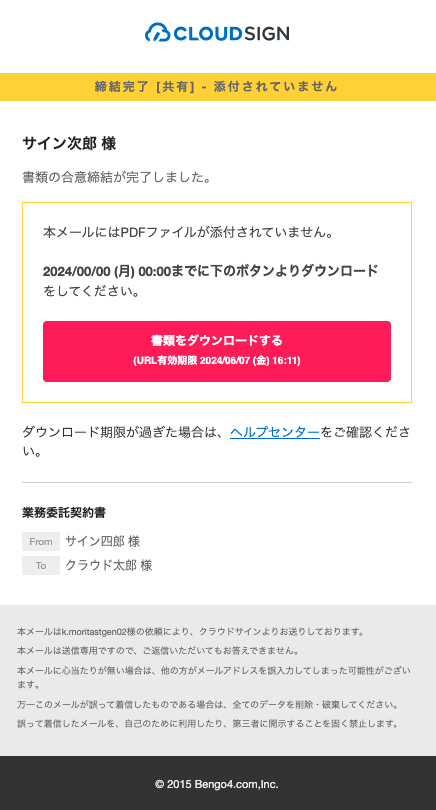The width and height of the screenshot is (436, 810).
Task: Click the 第三者に開示 prohibition notice line
Action: coord(208,723)
